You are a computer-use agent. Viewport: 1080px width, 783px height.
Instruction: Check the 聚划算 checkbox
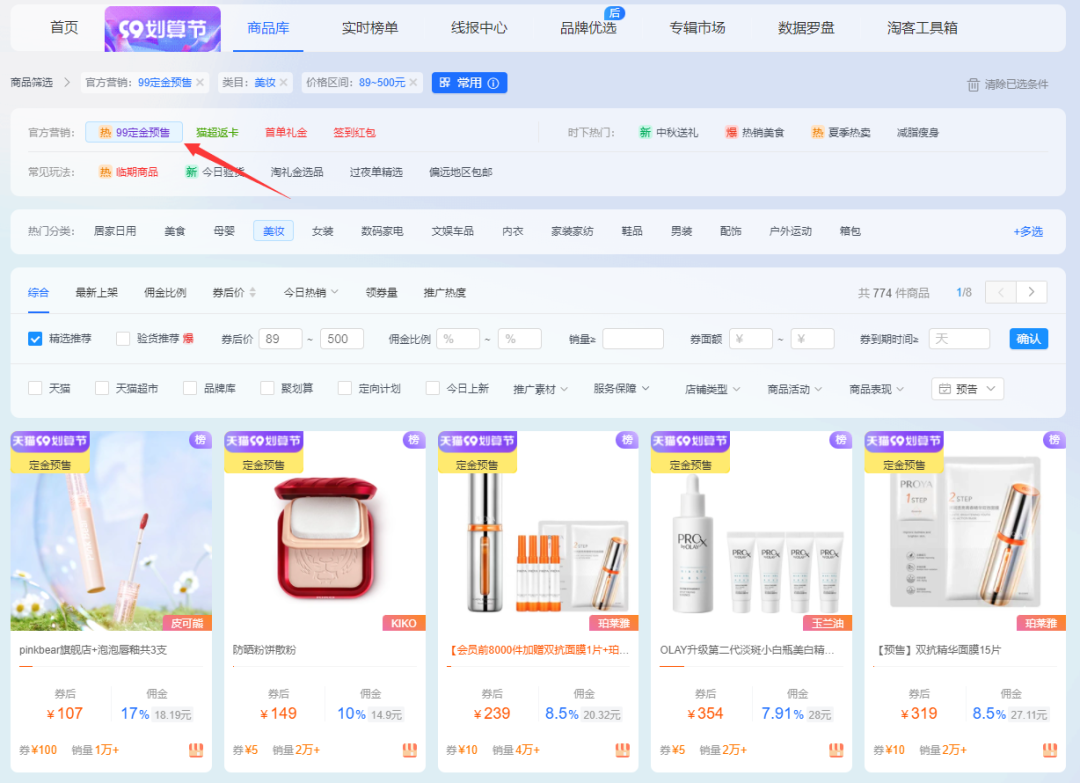(x=267, y=388)
